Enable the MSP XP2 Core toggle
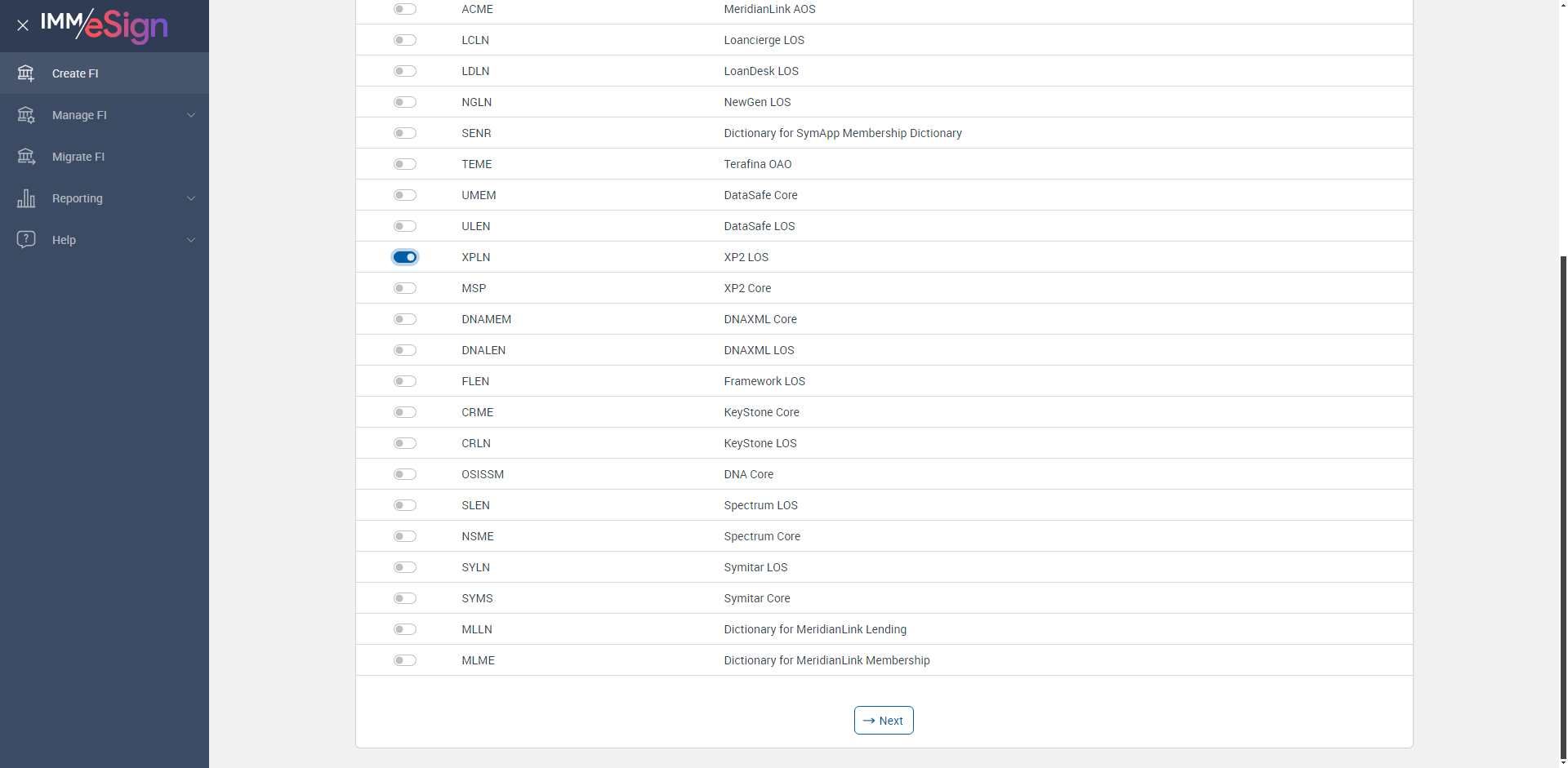This screenshot has width=1568, height=768. [x=405, y=288]
